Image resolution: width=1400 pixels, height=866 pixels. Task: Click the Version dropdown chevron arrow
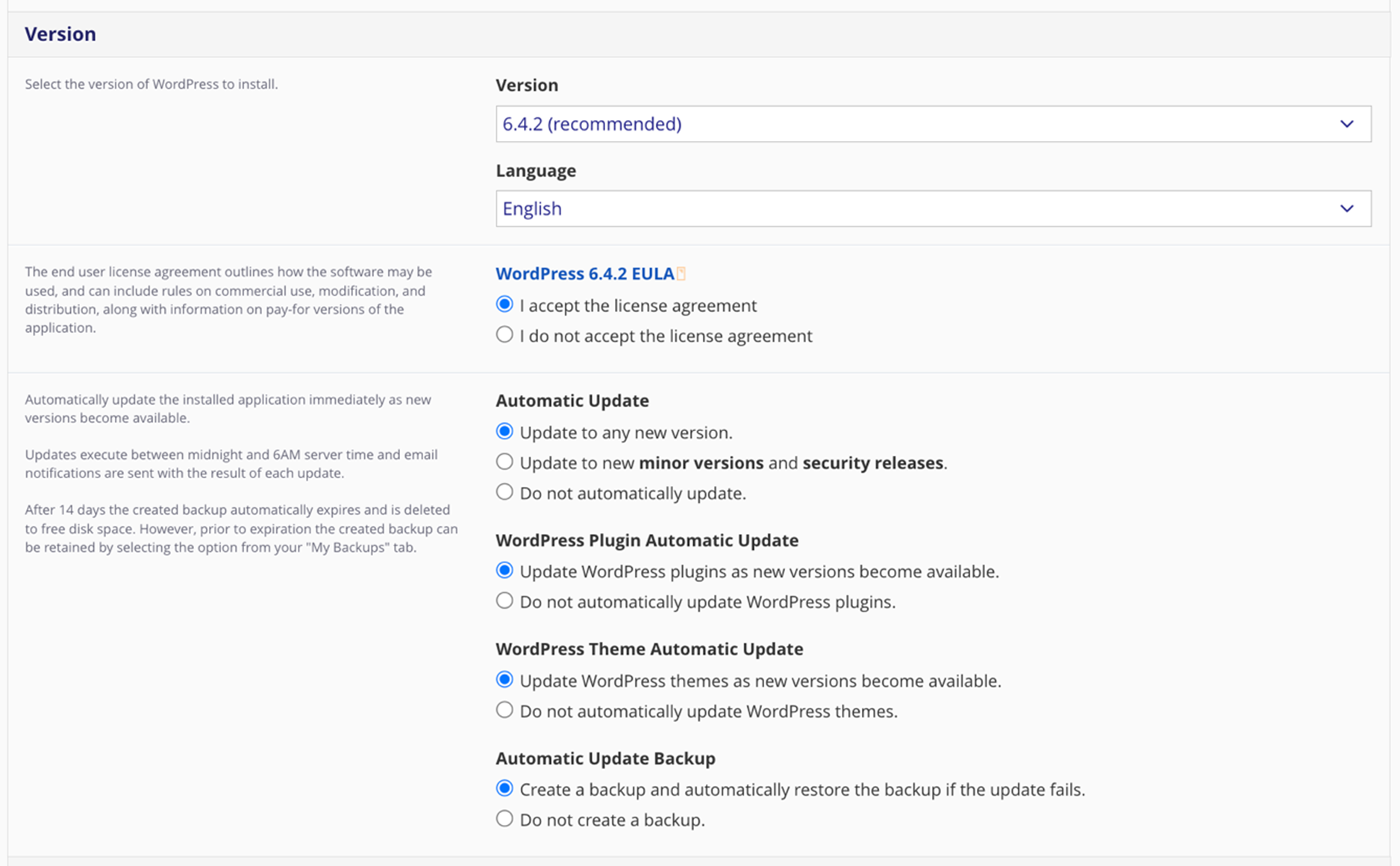pos(1346,124)
